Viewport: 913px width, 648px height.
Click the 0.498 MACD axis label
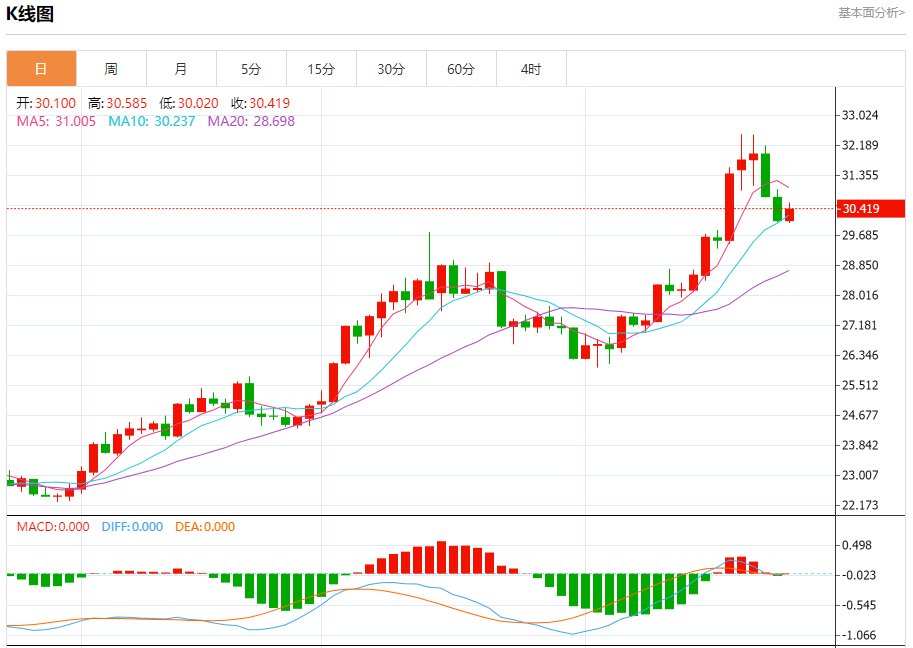(x=857, y=545)
